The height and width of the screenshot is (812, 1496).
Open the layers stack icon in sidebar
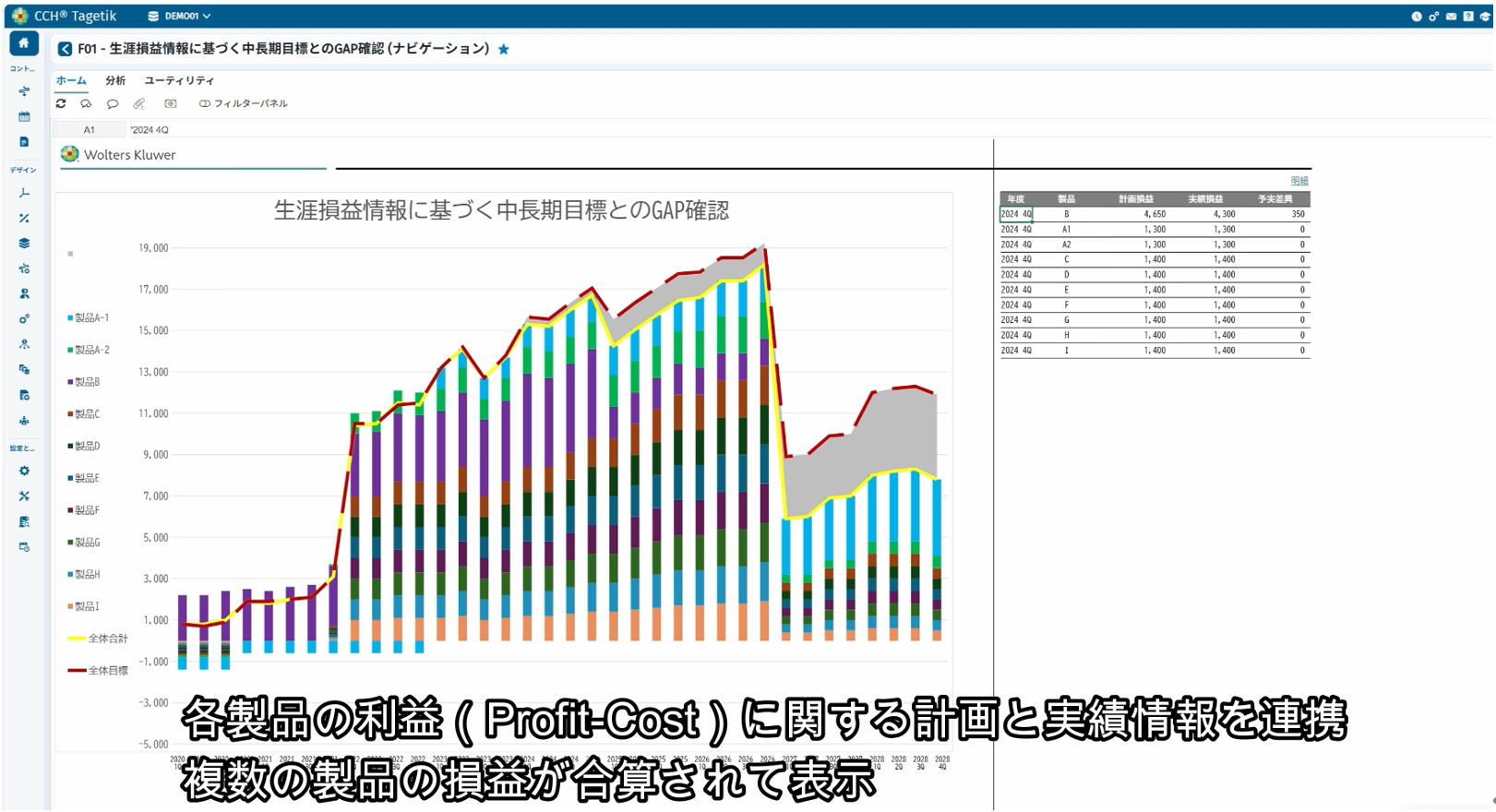[x=24, y=244]
